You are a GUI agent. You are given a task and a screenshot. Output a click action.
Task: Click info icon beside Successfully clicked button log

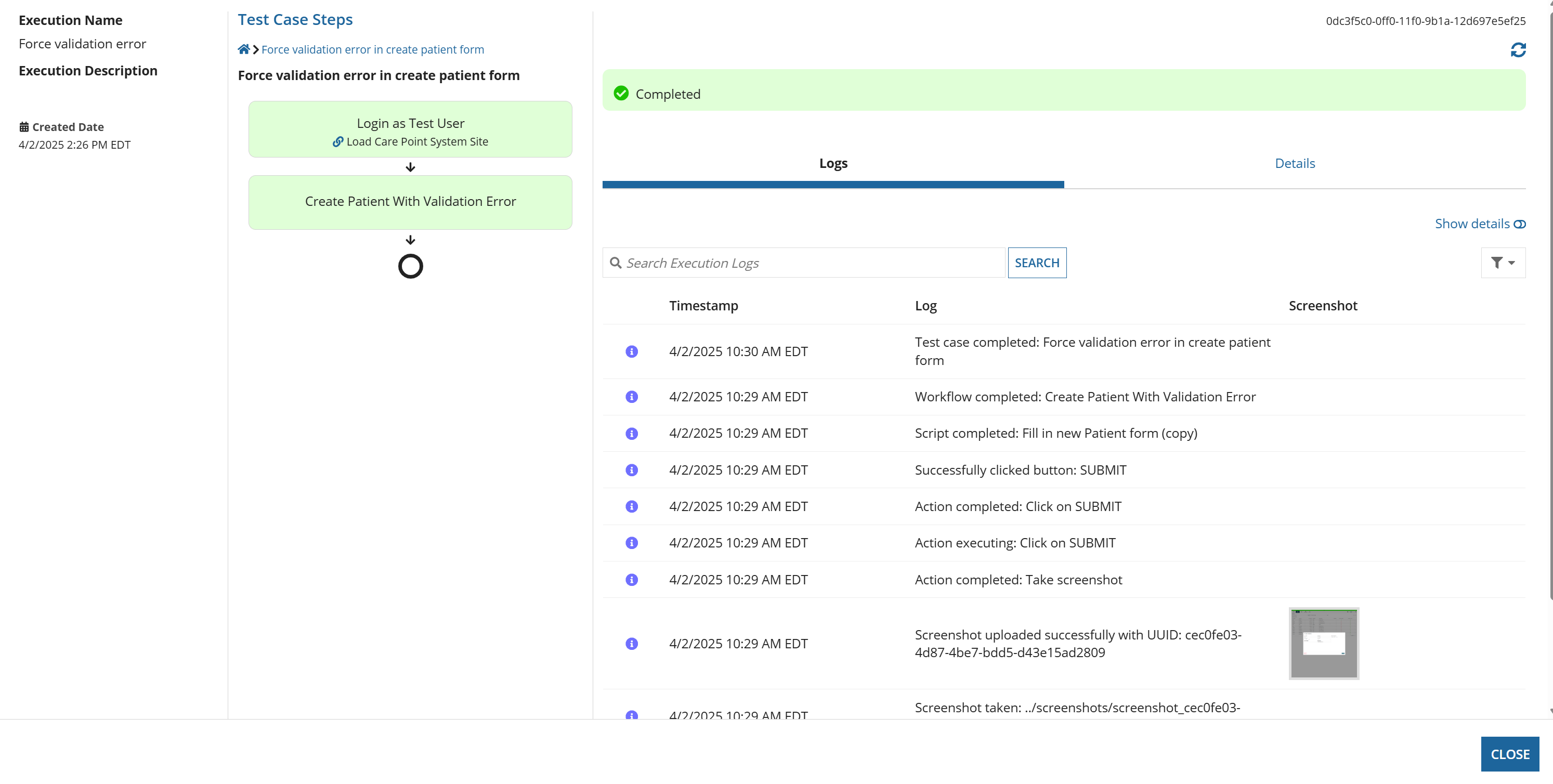click(631, 470)
